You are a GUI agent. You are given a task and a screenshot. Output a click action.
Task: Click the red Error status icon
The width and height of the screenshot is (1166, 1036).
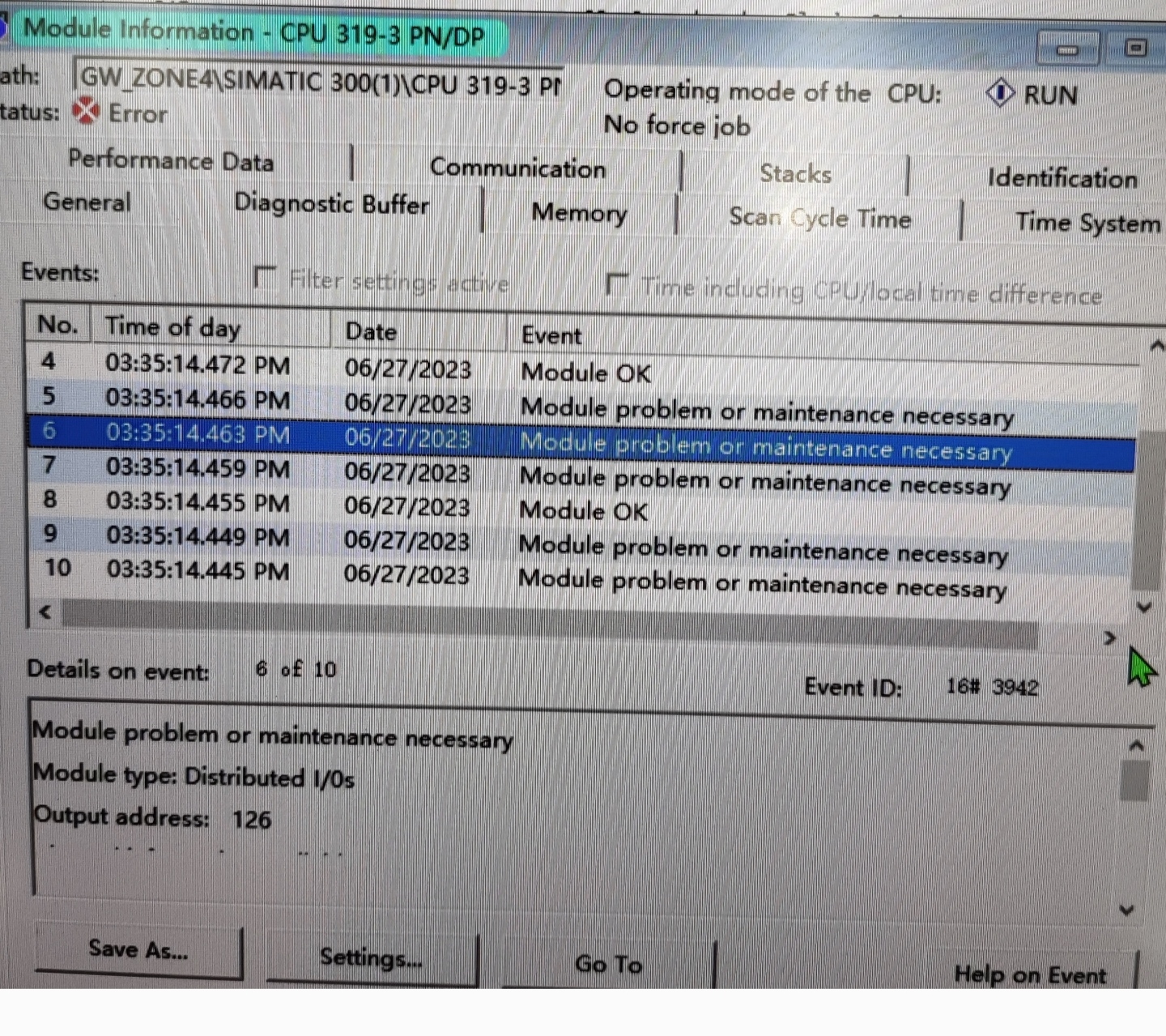[86, 111]
